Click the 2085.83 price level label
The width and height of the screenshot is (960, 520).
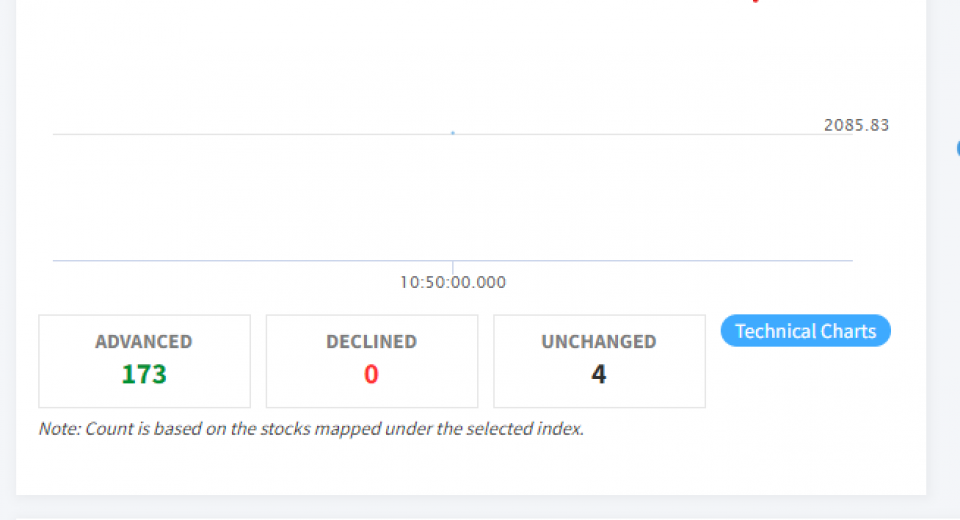pyautogui.click(x=856, y=125)
